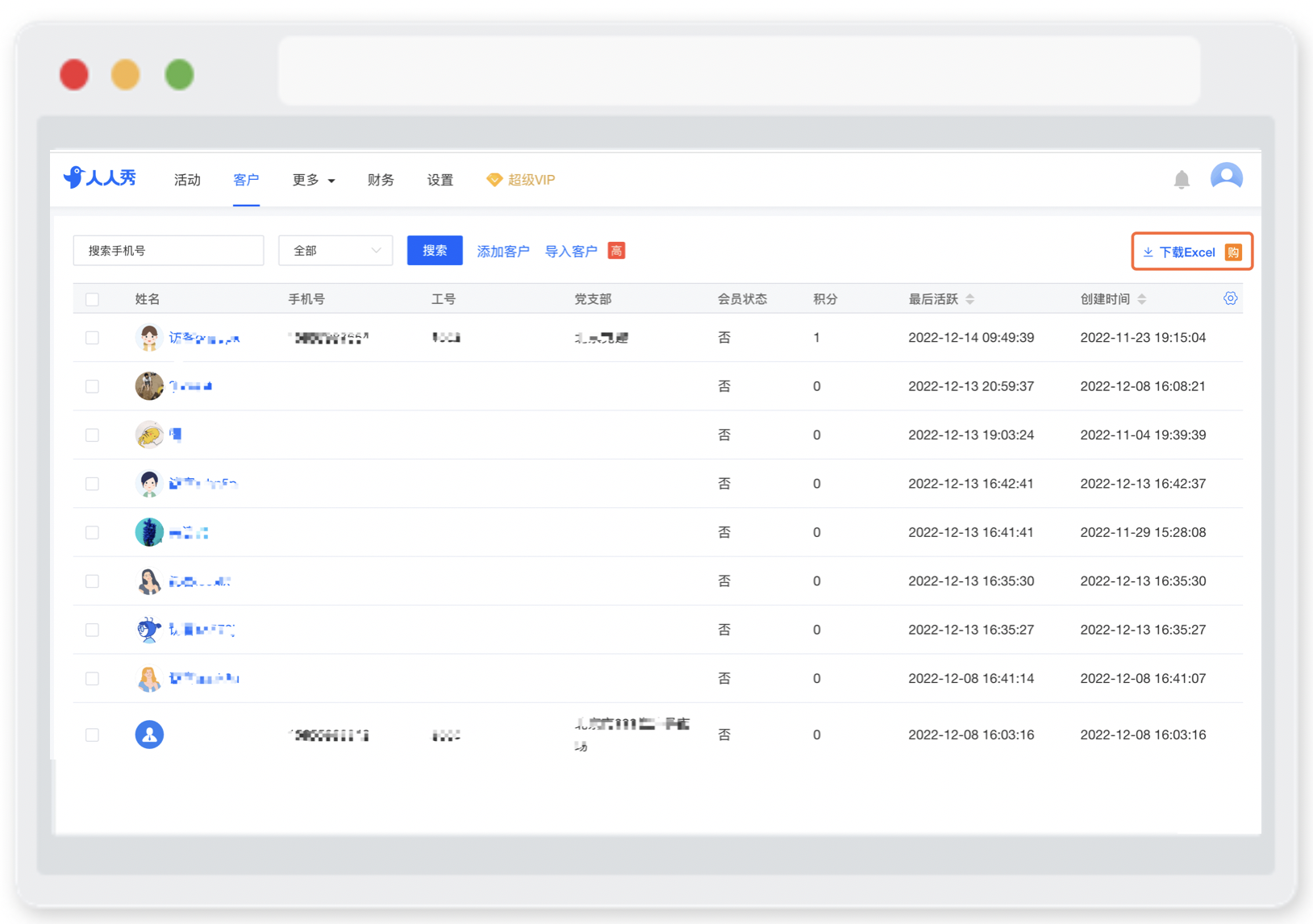Open avatar of customer created 2022-11-23 19:15:04
This screenshot has width=1313, height=924.
(x=149, y=338)
